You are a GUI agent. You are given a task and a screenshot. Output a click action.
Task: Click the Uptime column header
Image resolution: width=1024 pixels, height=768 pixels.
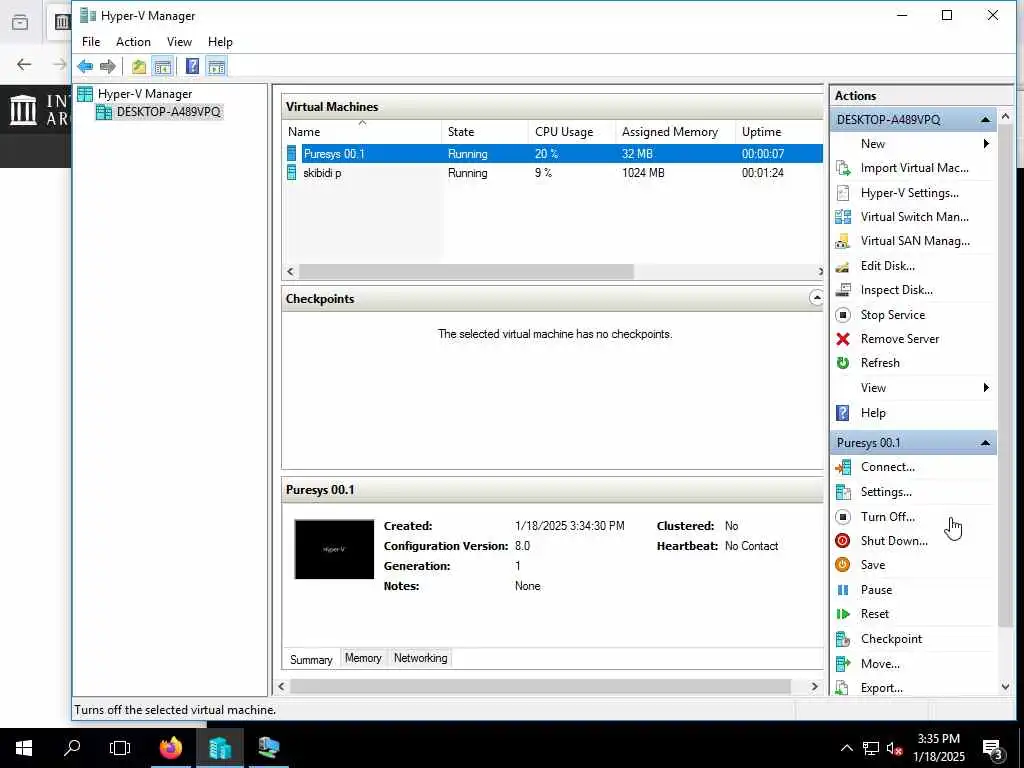pos(779,132)
